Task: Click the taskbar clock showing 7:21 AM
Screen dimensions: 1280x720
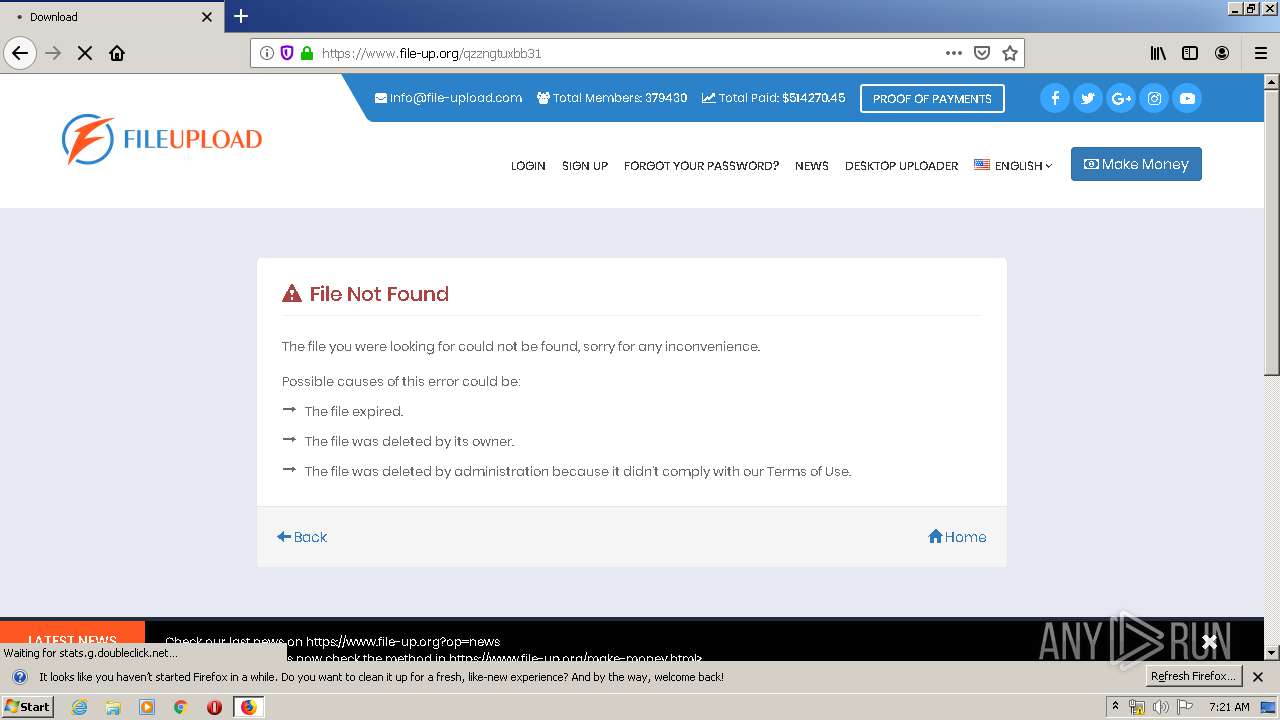Action: pos(1229,707)
